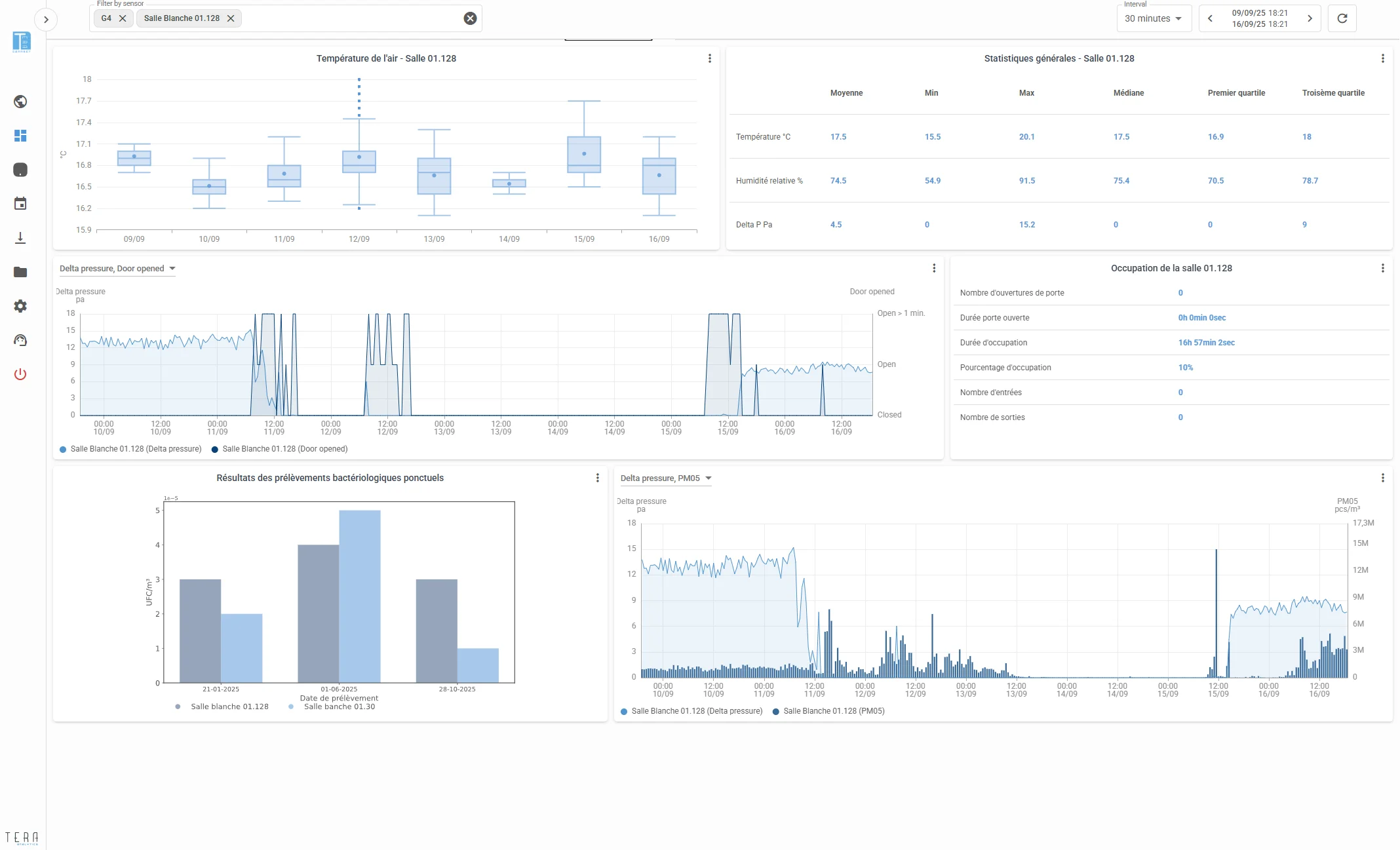Screen dimensions: 1400x850
Task: Remove the G4 filter chip
Action: click(x=123, y=18)
